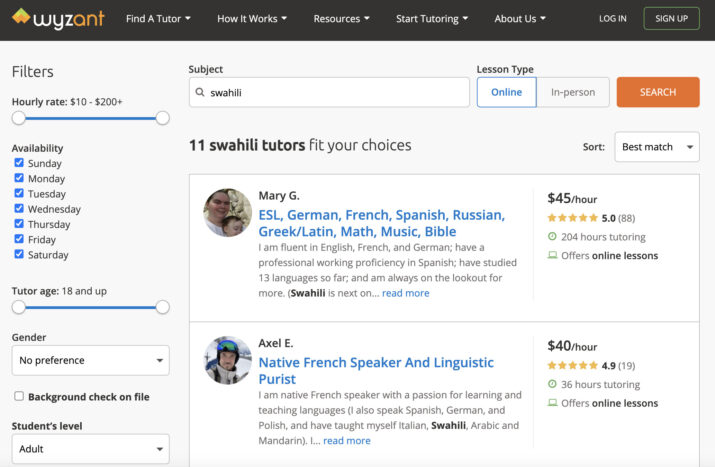Click the orange SEARCH button
715x467 pixels.
point(658,92)
